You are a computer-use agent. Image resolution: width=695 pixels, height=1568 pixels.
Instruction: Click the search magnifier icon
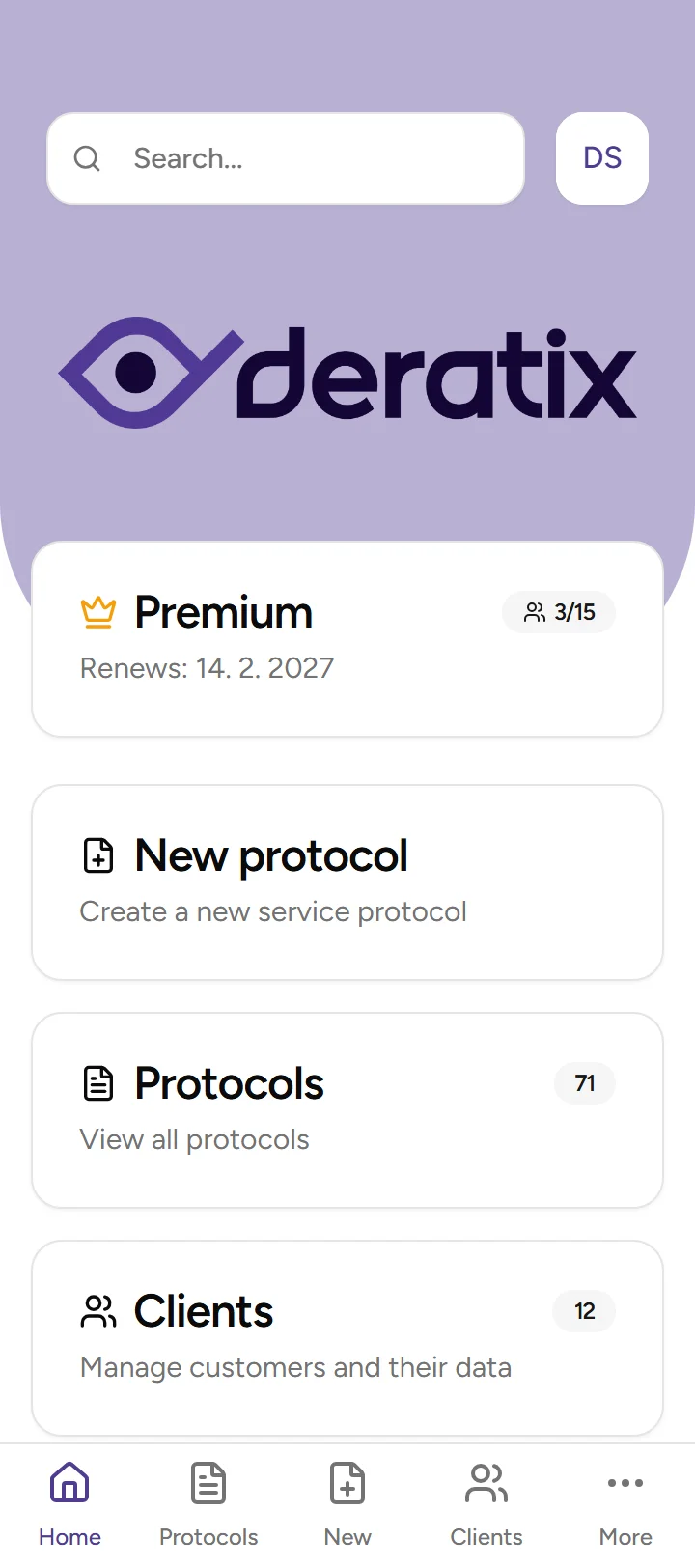pos(87,158)
